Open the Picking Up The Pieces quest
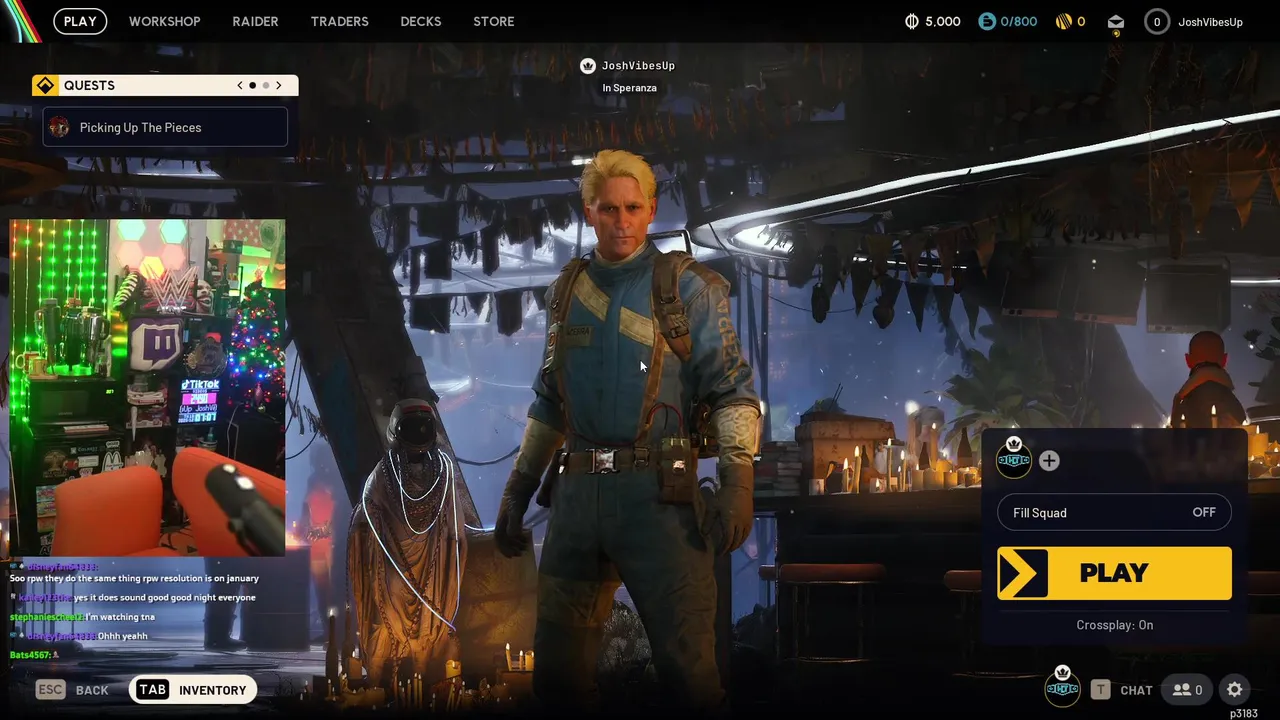Screen dimensions: 1280x720 pos(165,127)
